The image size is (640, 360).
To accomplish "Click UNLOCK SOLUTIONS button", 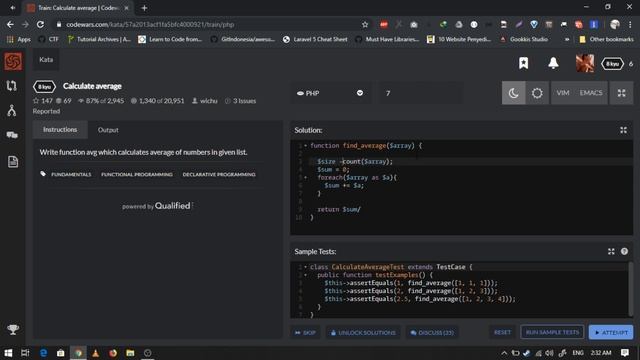I will pyautogui.click(x=363, y=333).
